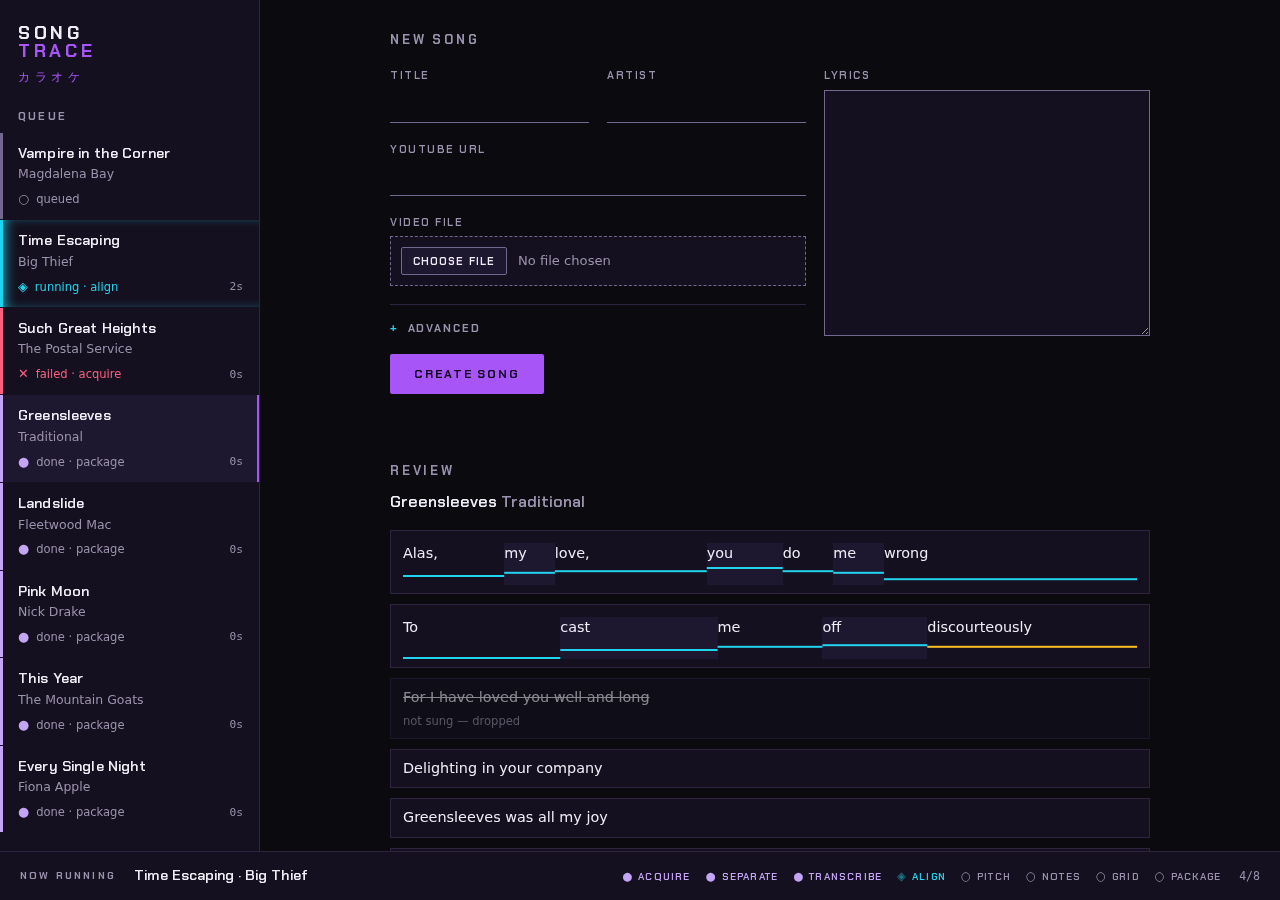Viewport: 1280px width, 900px height.
Task: Click the done dot on Every Single Night row
Action: click(24, 812)
